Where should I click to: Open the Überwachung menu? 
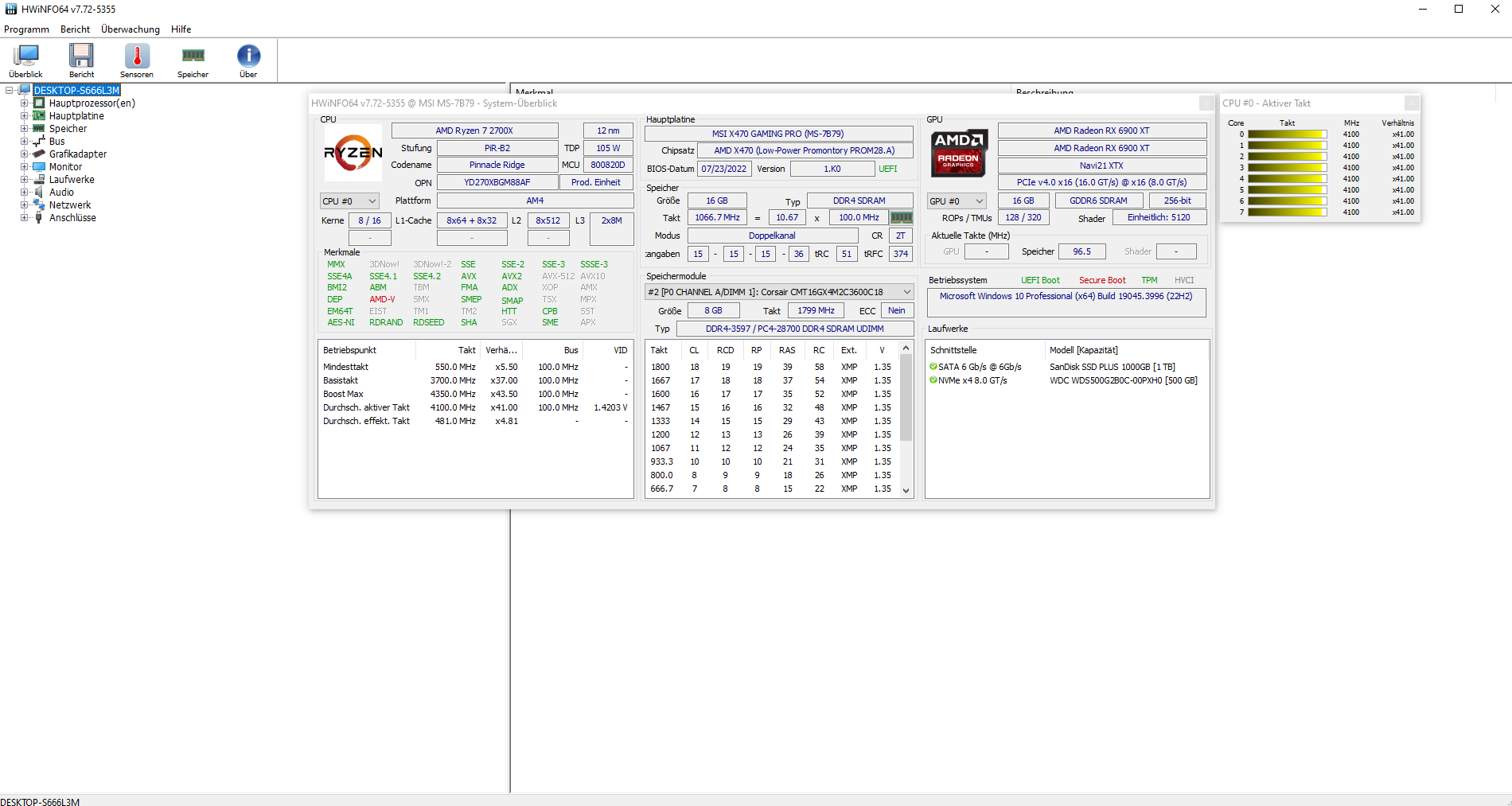(131, 29)
